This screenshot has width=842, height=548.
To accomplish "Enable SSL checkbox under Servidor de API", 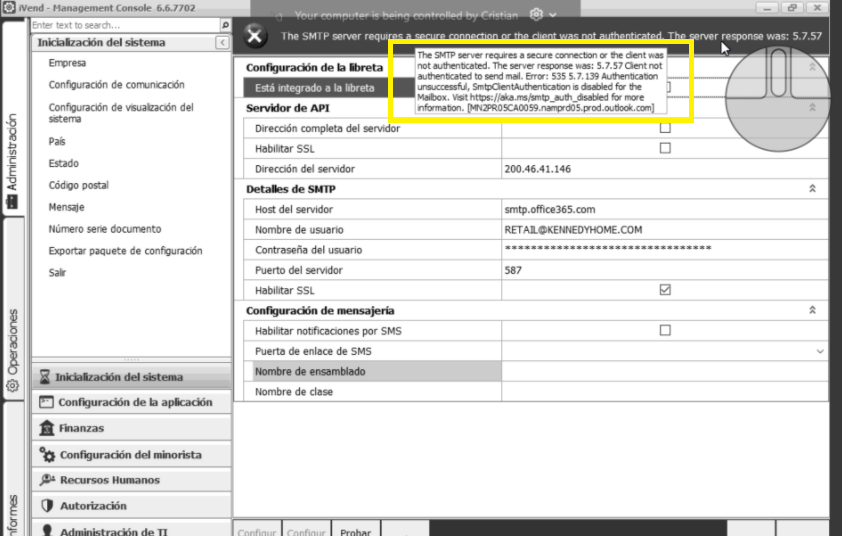I will 665,148.
